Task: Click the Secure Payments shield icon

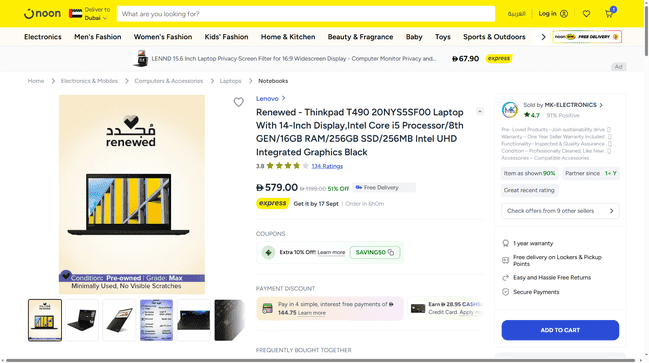Action: [505, 292]
